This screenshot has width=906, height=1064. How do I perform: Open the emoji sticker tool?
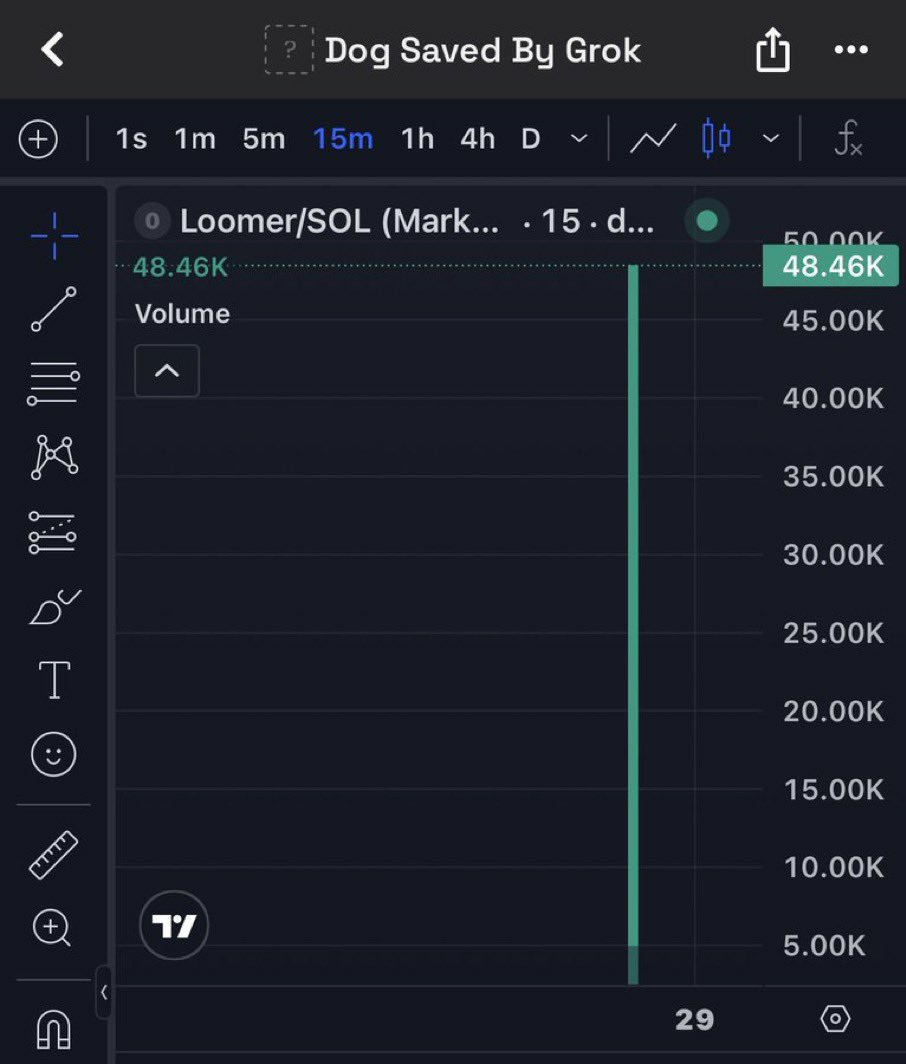point(54,754)
